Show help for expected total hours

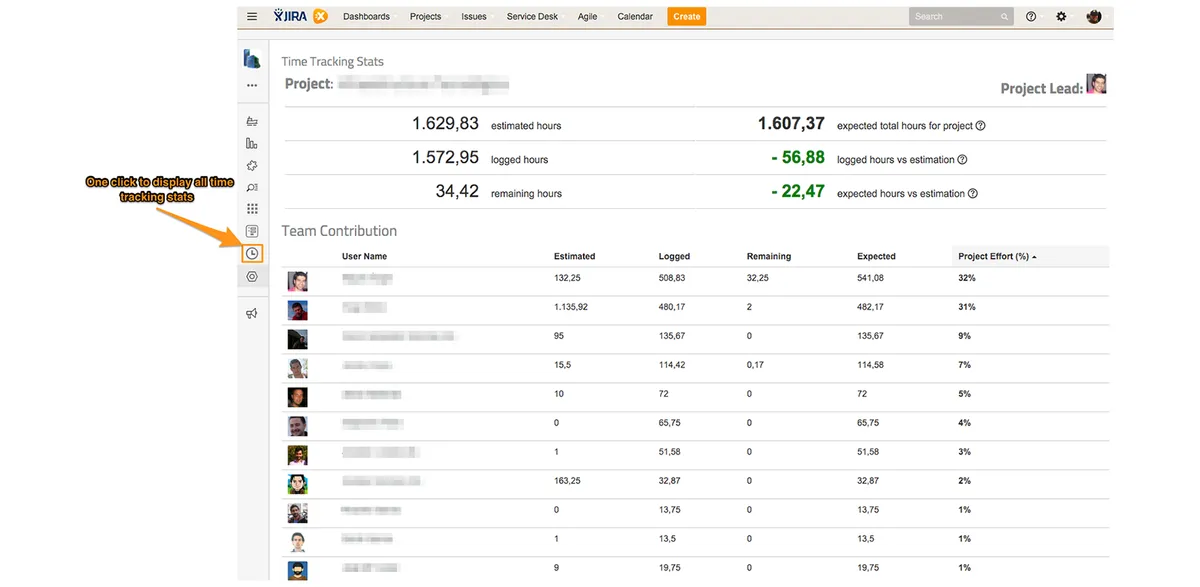pos(981,126)
